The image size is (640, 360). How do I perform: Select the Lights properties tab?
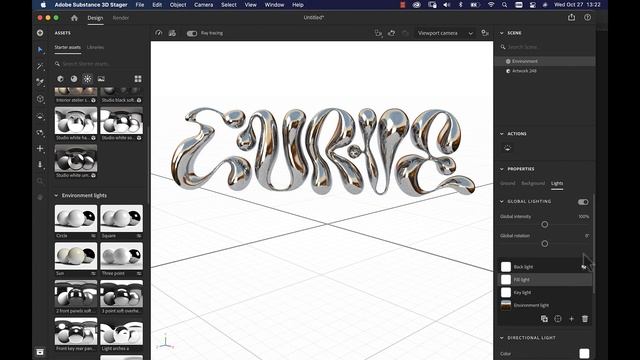pos(557,183)
